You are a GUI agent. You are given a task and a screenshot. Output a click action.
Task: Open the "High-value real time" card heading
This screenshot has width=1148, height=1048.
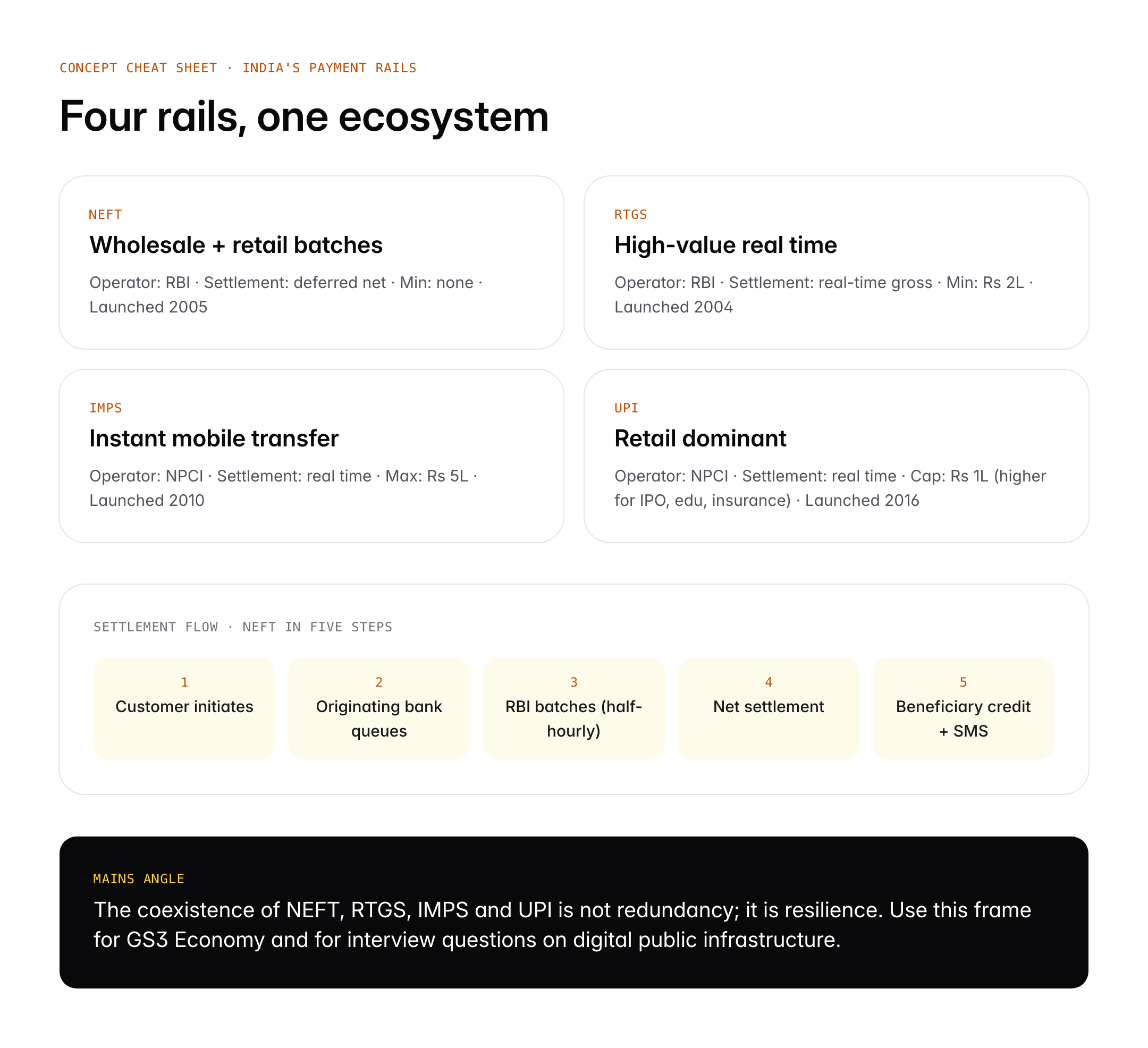coord(725,246)
